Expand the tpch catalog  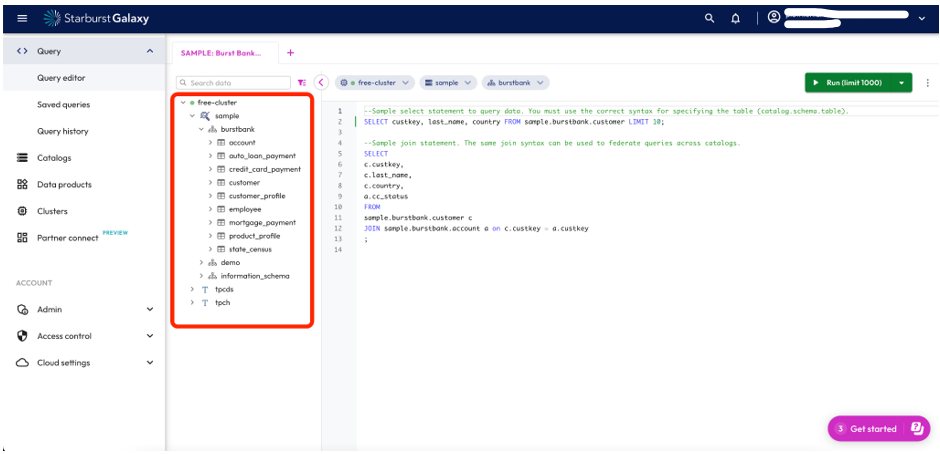pyautogui.click(x=192, y=302)
